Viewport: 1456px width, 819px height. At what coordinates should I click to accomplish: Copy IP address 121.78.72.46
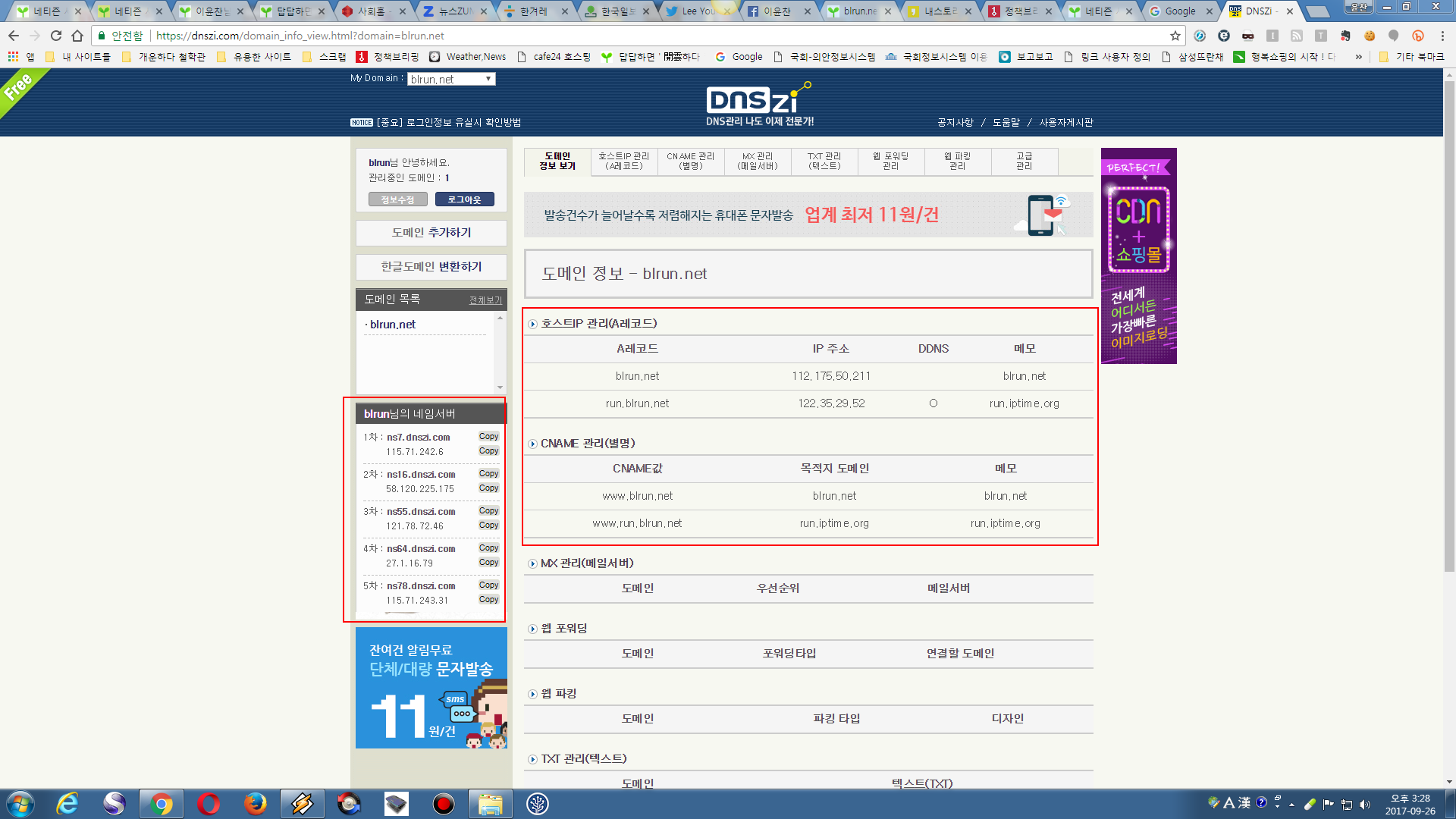tap(489, 526)
